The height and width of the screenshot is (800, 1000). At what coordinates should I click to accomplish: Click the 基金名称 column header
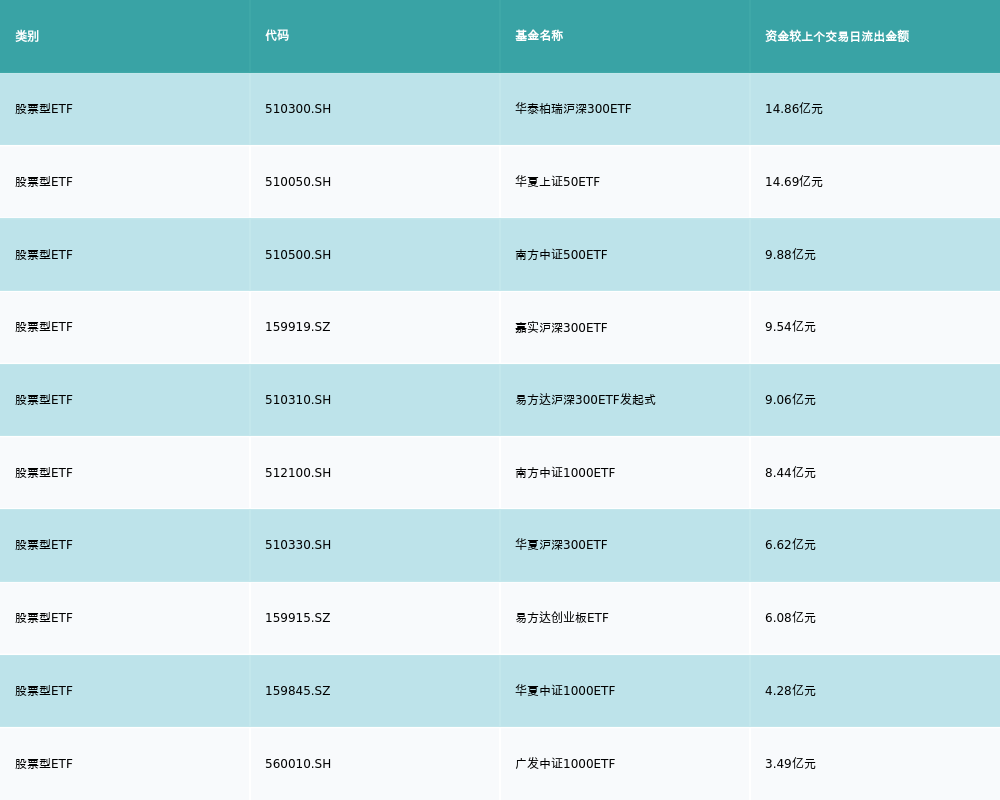(x=539, y=36)
